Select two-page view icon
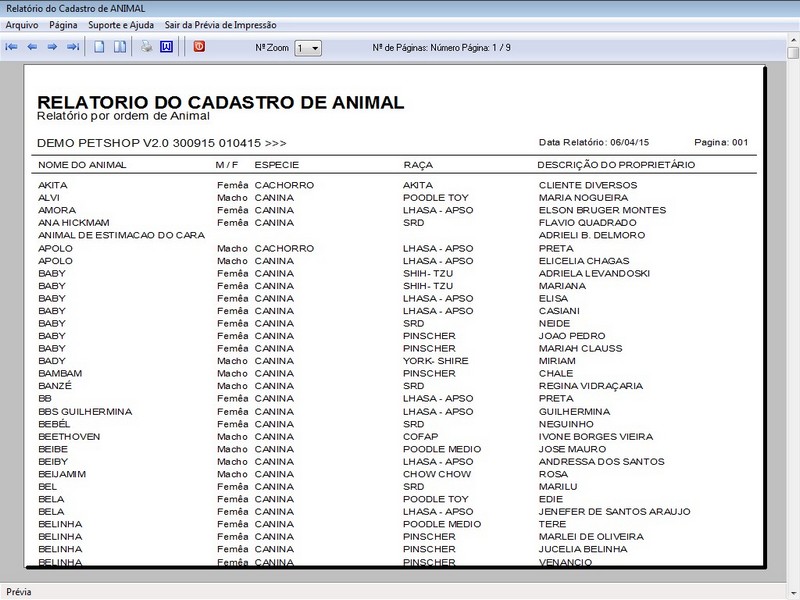This screenshot has width=800, height=600. click(x=120, y=47)
